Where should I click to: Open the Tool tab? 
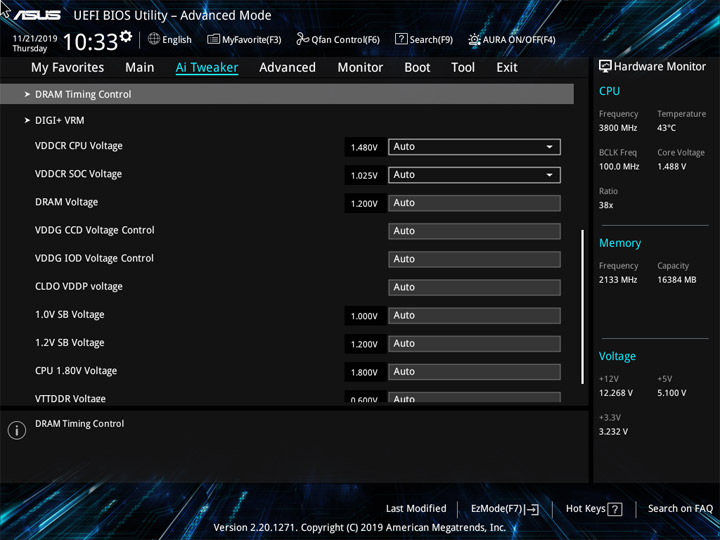tap(463, 68)
